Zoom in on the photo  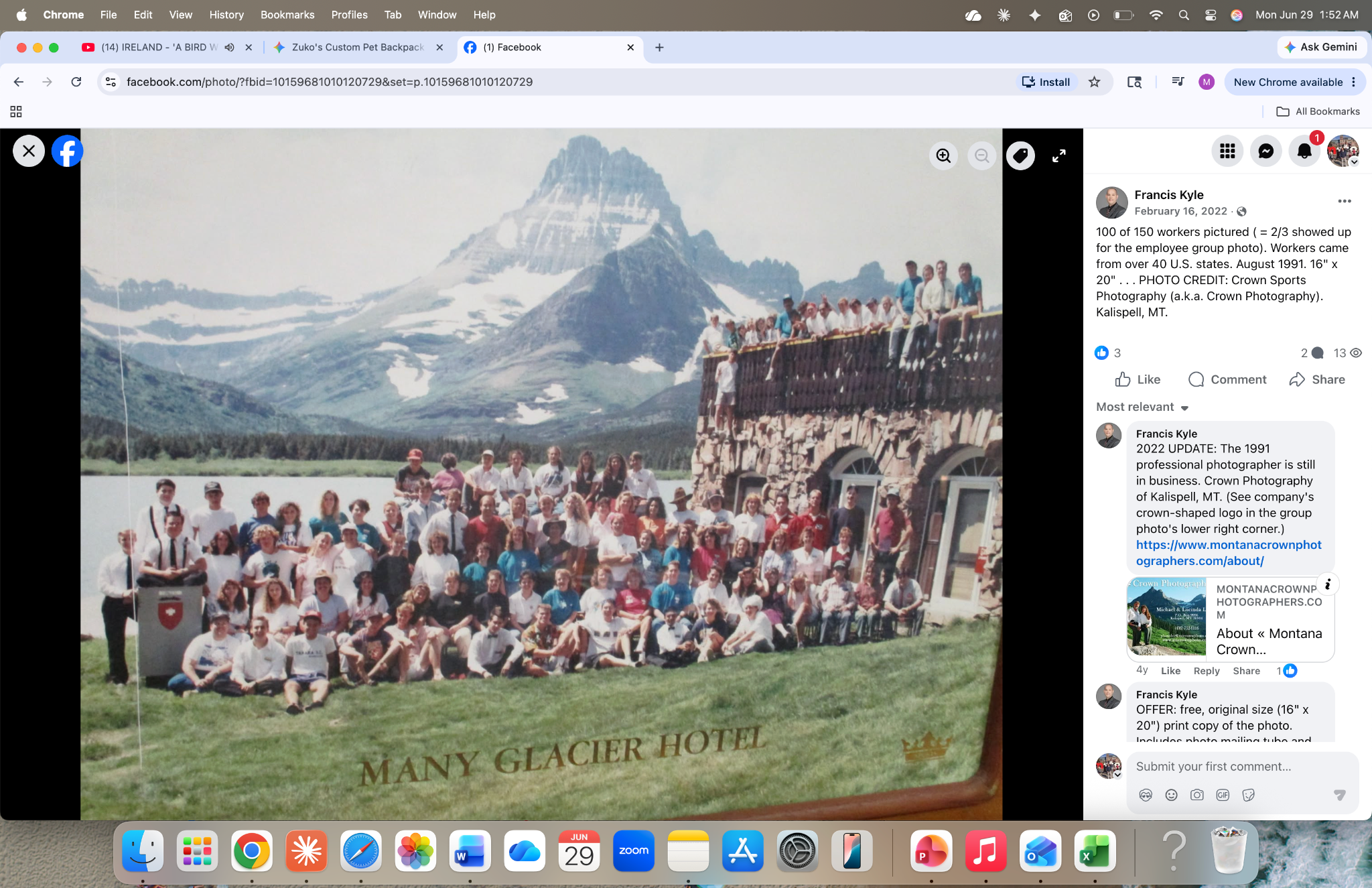point(944,156)
